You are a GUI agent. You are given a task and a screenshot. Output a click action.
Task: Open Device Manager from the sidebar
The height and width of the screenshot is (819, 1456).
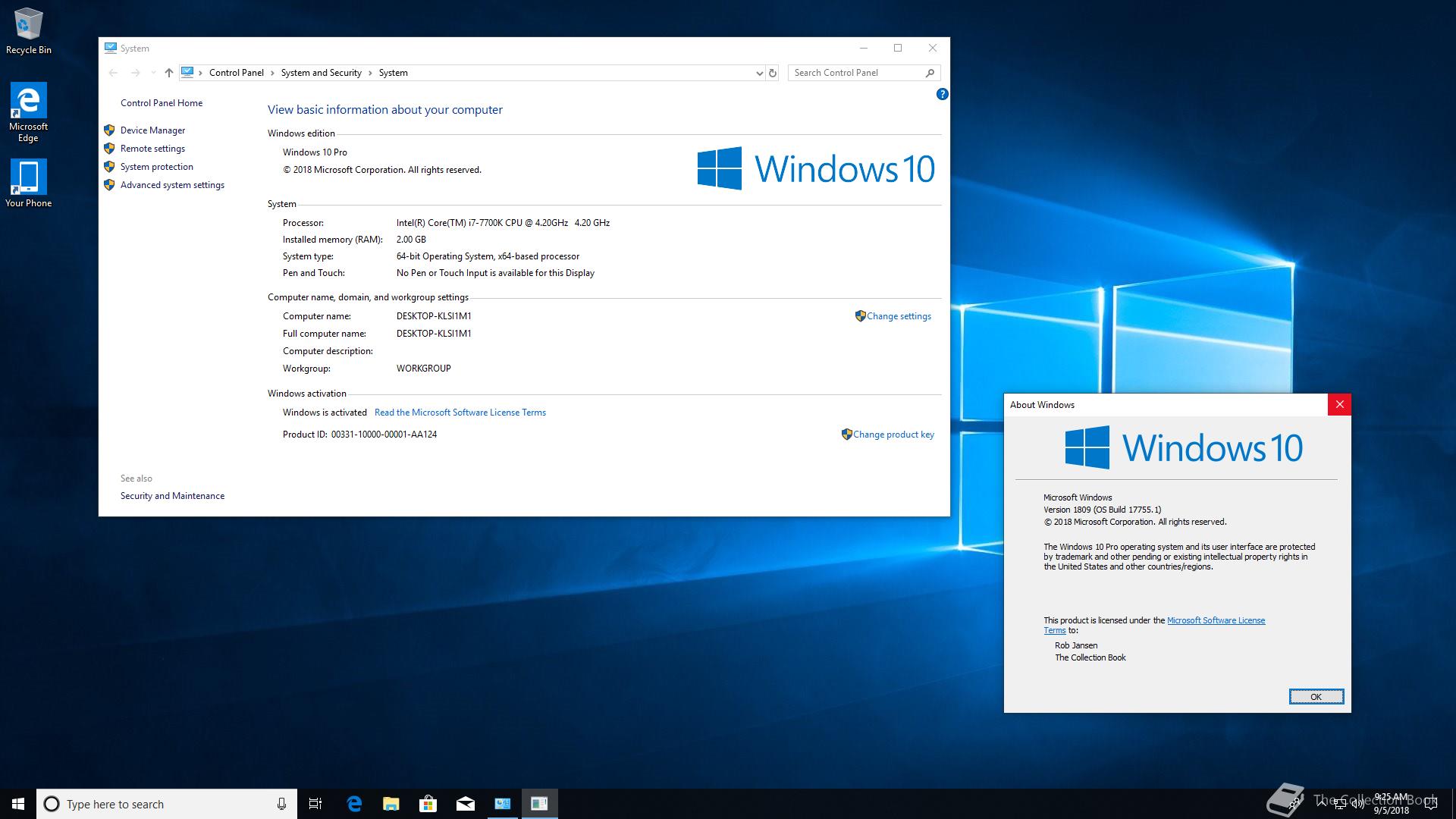(x=152, y=130)
